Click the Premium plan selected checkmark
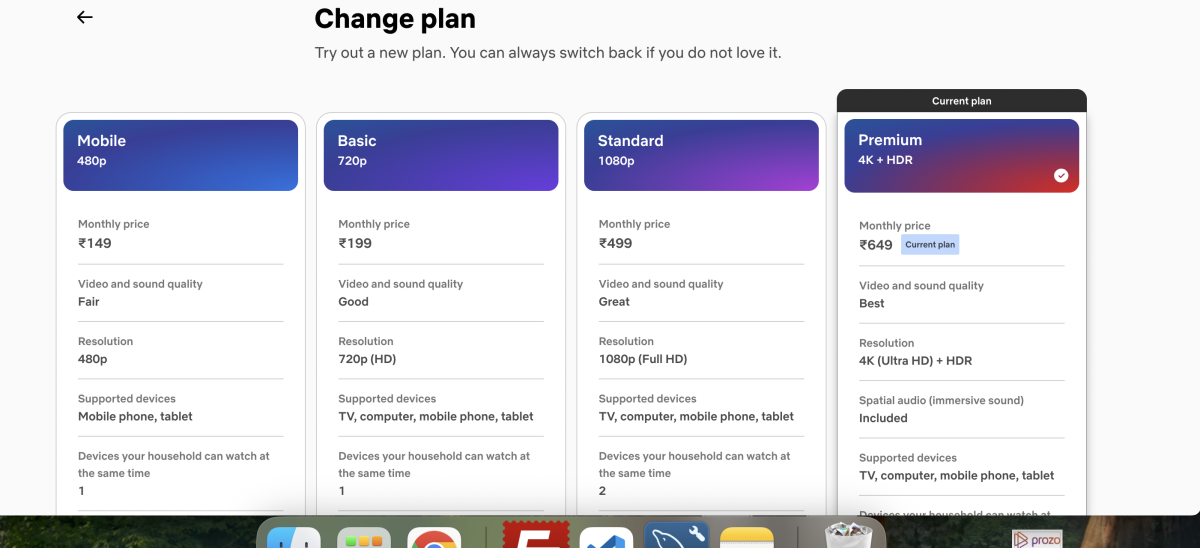This screenshot has height=548, width=1200. [x=1061, y=176]
